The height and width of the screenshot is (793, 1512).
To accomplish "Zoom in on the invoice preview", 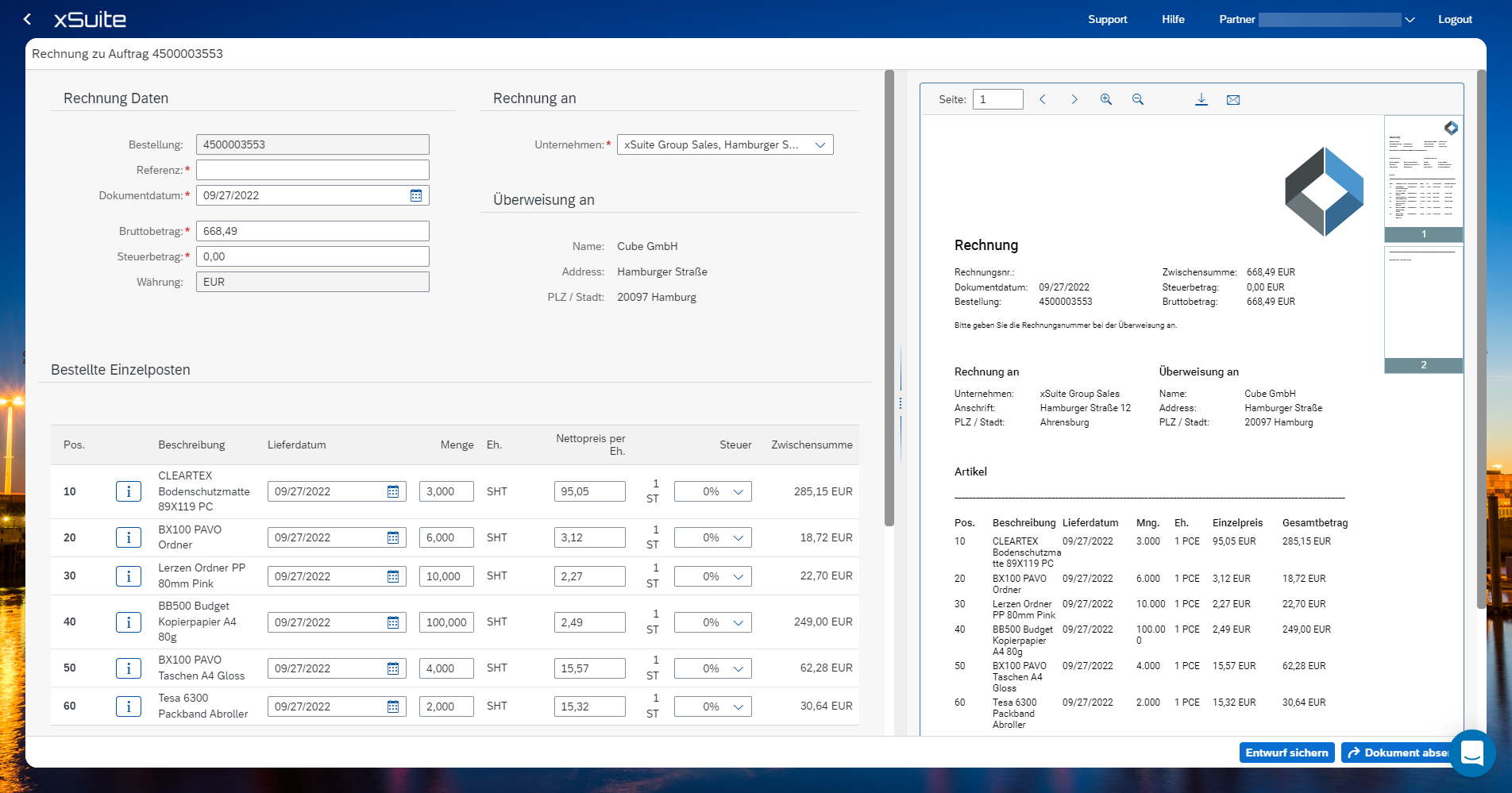I will [x=1105, y=99].
